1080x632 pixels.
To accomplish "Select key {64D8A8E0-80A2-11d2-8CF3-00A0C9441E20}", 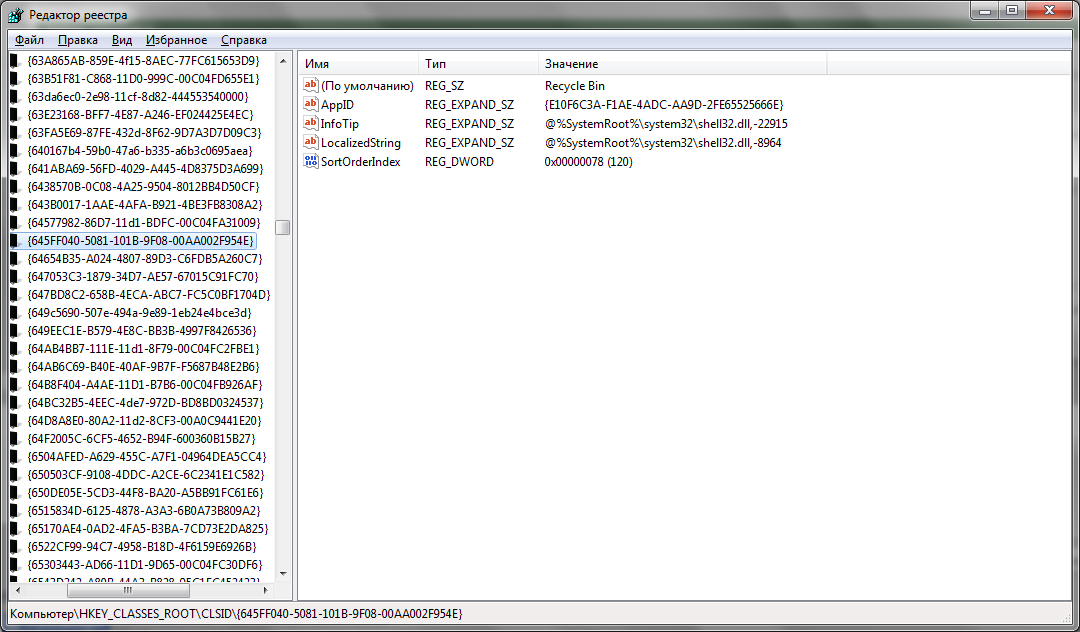I will pyautogui.click(x=145, y=421).
